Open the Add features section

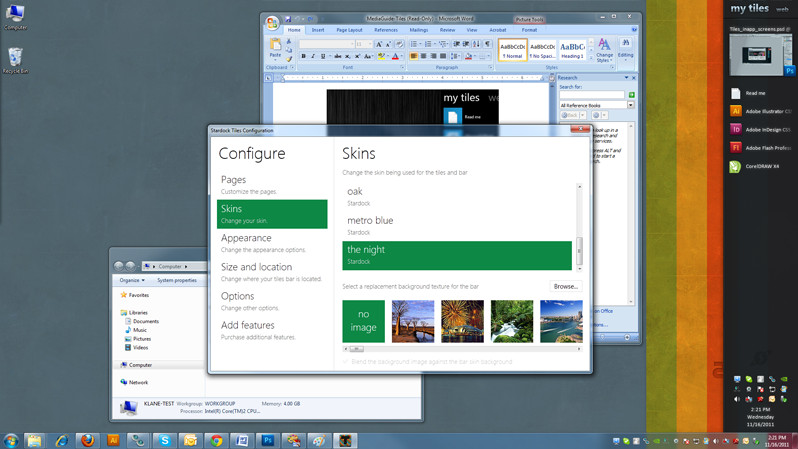pos(272,330)
